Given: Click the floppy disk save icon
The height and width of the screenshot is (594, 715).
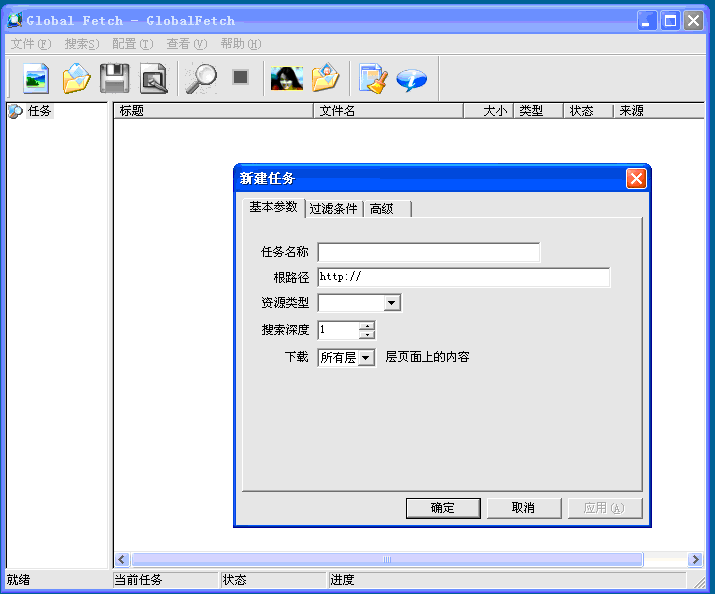Looking at the screenshot, I should 114,78.
